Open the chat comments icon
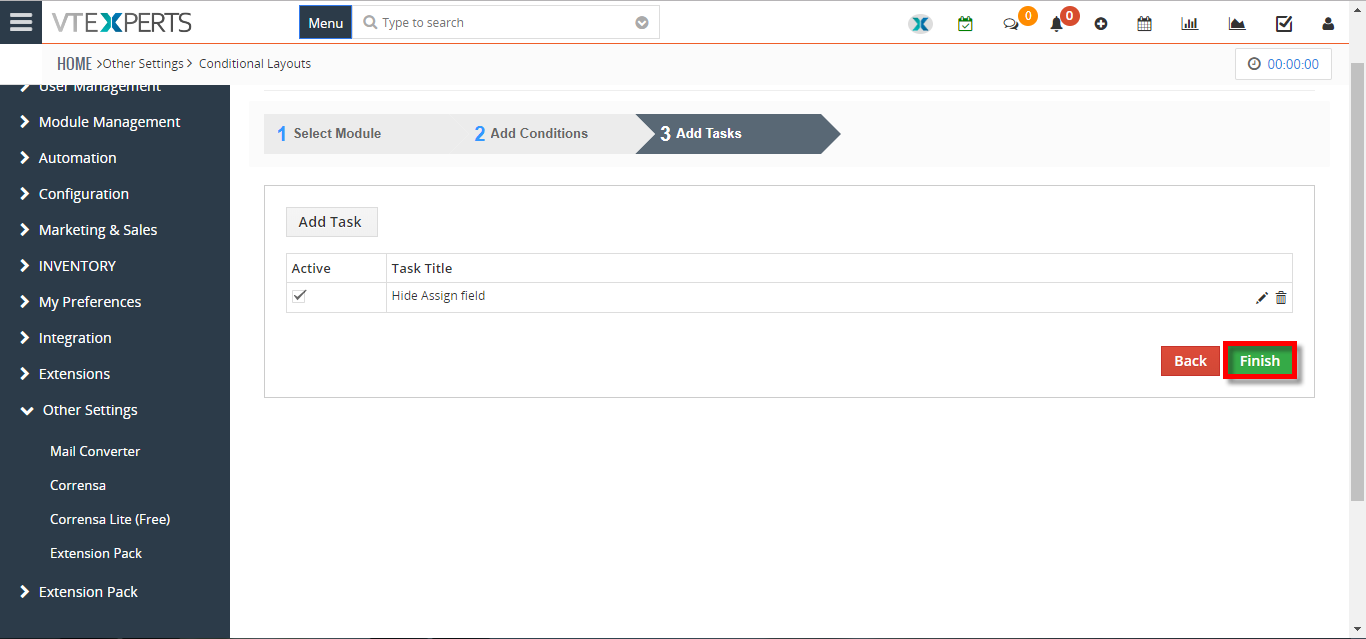Screen dimensions: 1366x639 click(x=1011, y=24)
